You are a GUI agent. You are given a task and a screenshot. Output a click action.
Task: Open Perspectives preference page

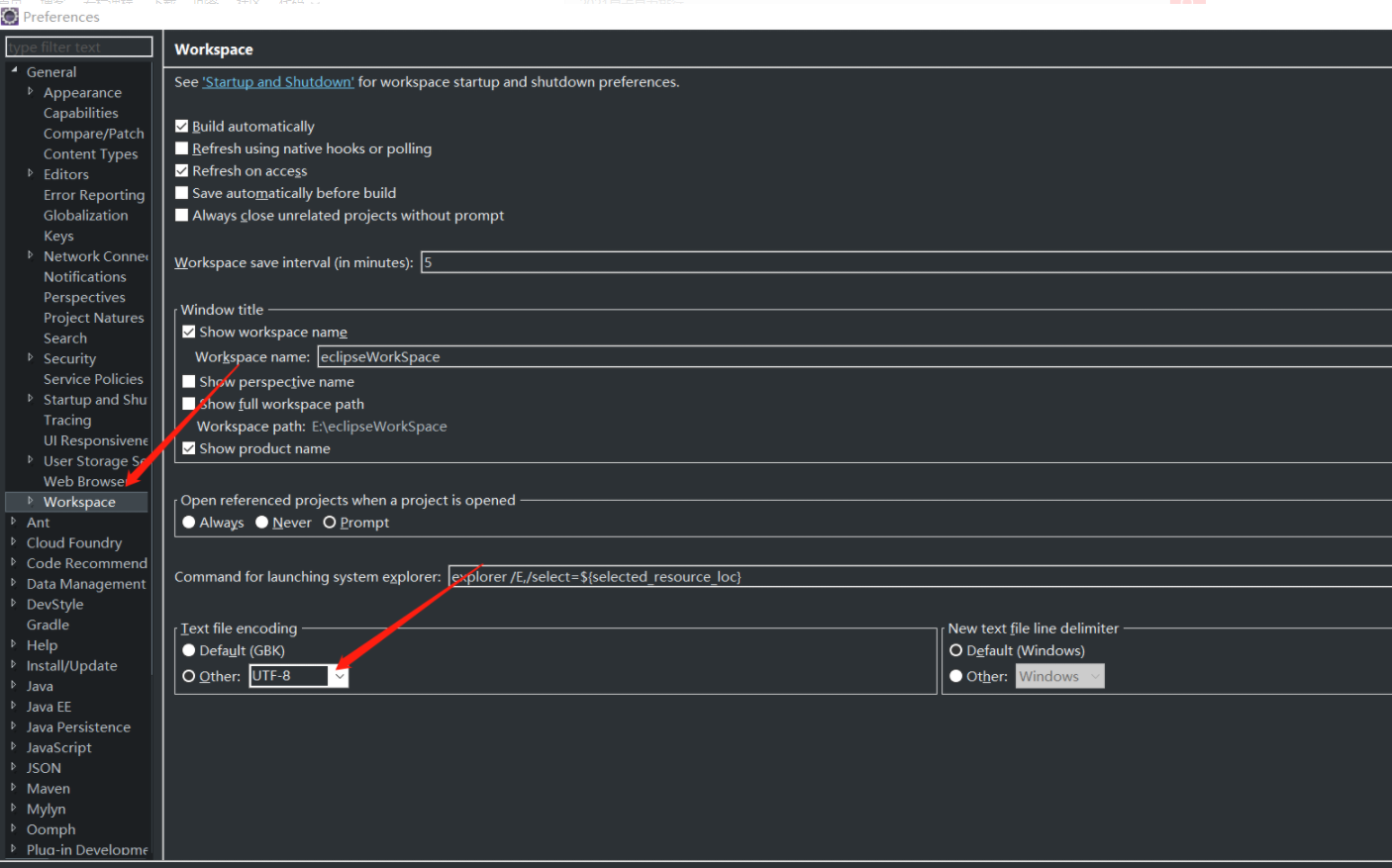point(84,297)
